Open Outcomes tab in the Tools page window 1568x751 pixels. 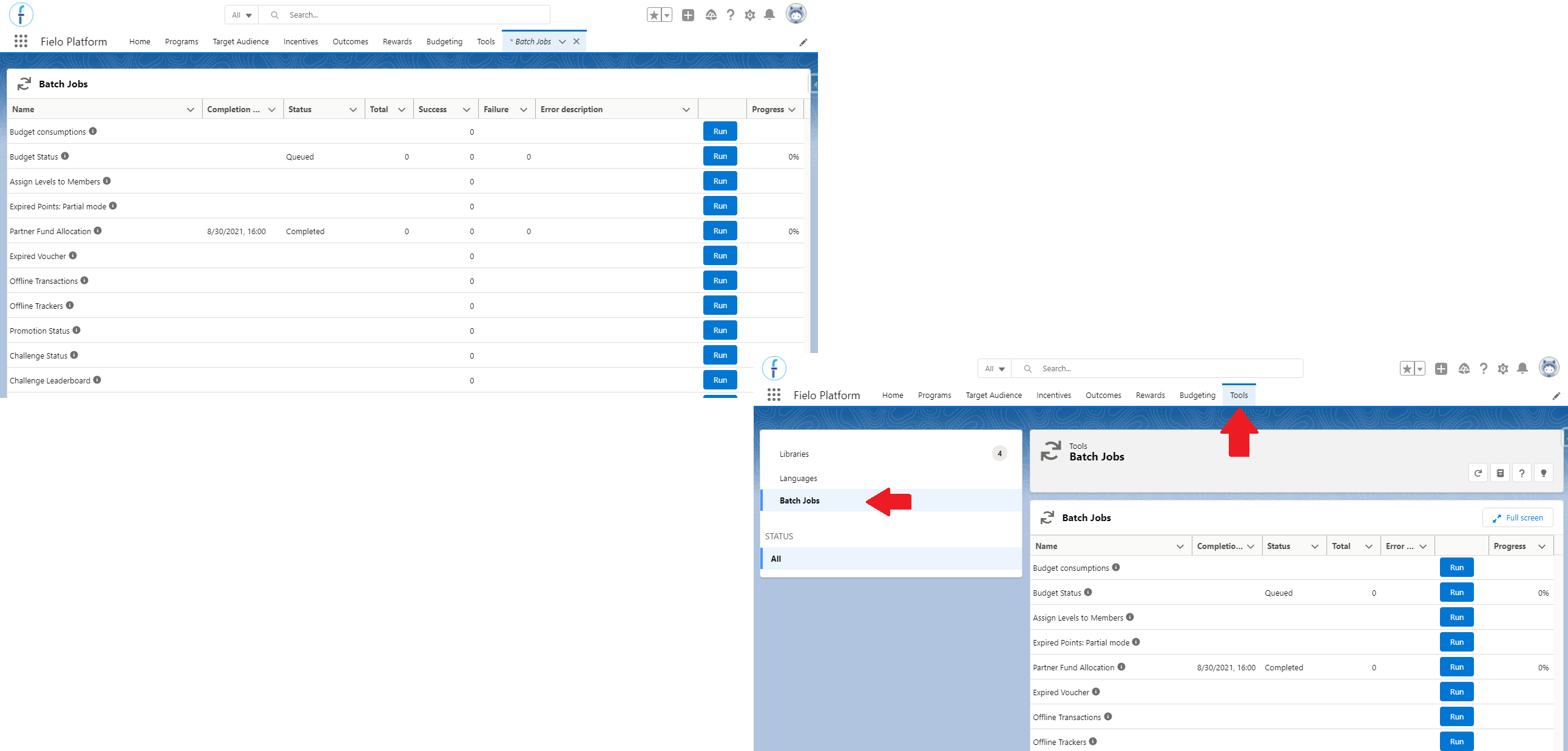(x=1103, y=395)
